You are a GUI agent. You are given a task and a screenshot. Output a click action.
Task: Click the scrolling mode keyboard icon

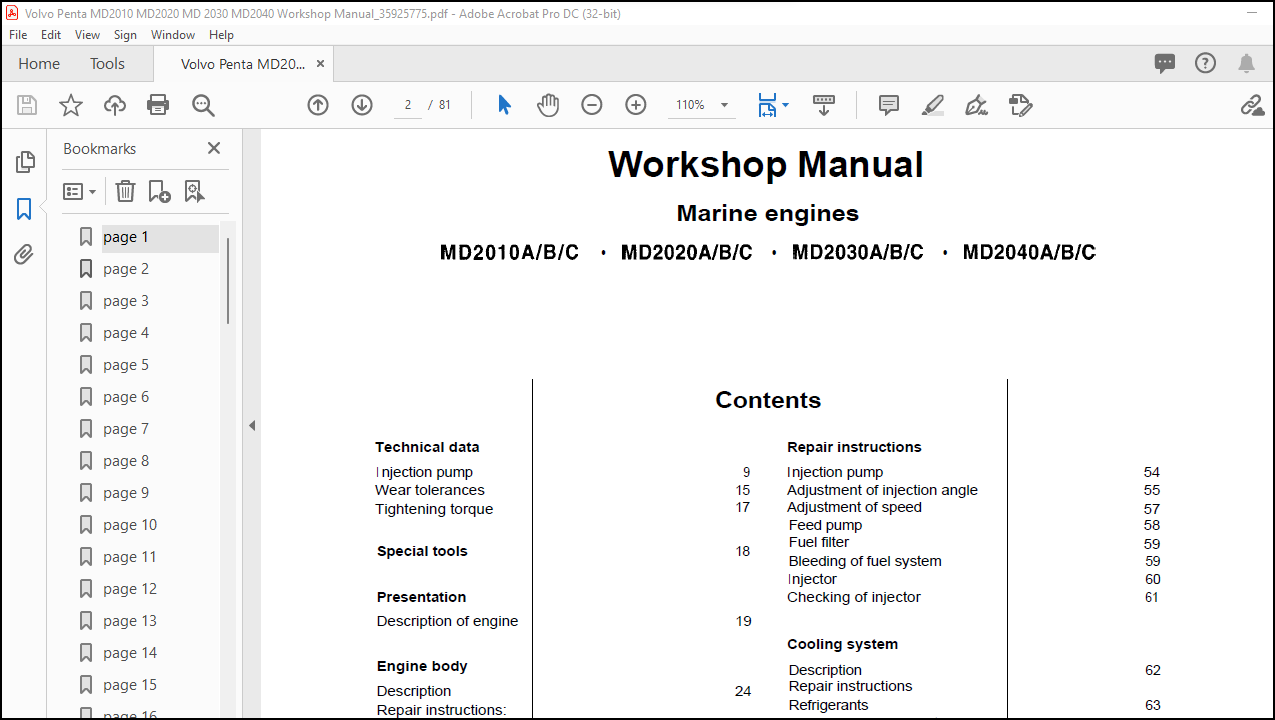click(x=824, y=105)
